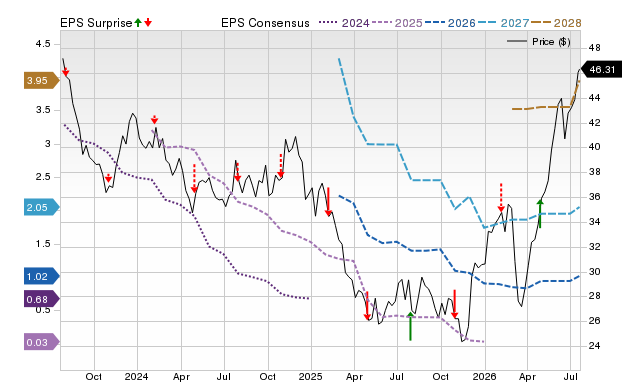The height and width of the screenshot is (382, 640).
Task: Click the 42 right price axis label
Action: coord(595,122)
